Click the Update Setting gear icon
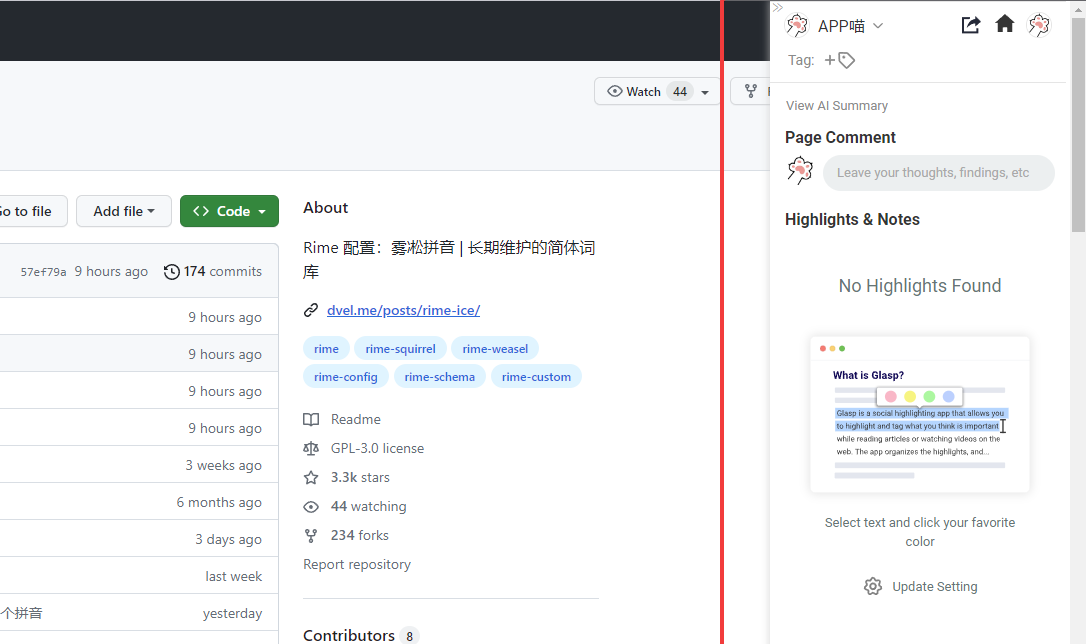This screenshot has width=1086, height=644. tap(873, 587)
